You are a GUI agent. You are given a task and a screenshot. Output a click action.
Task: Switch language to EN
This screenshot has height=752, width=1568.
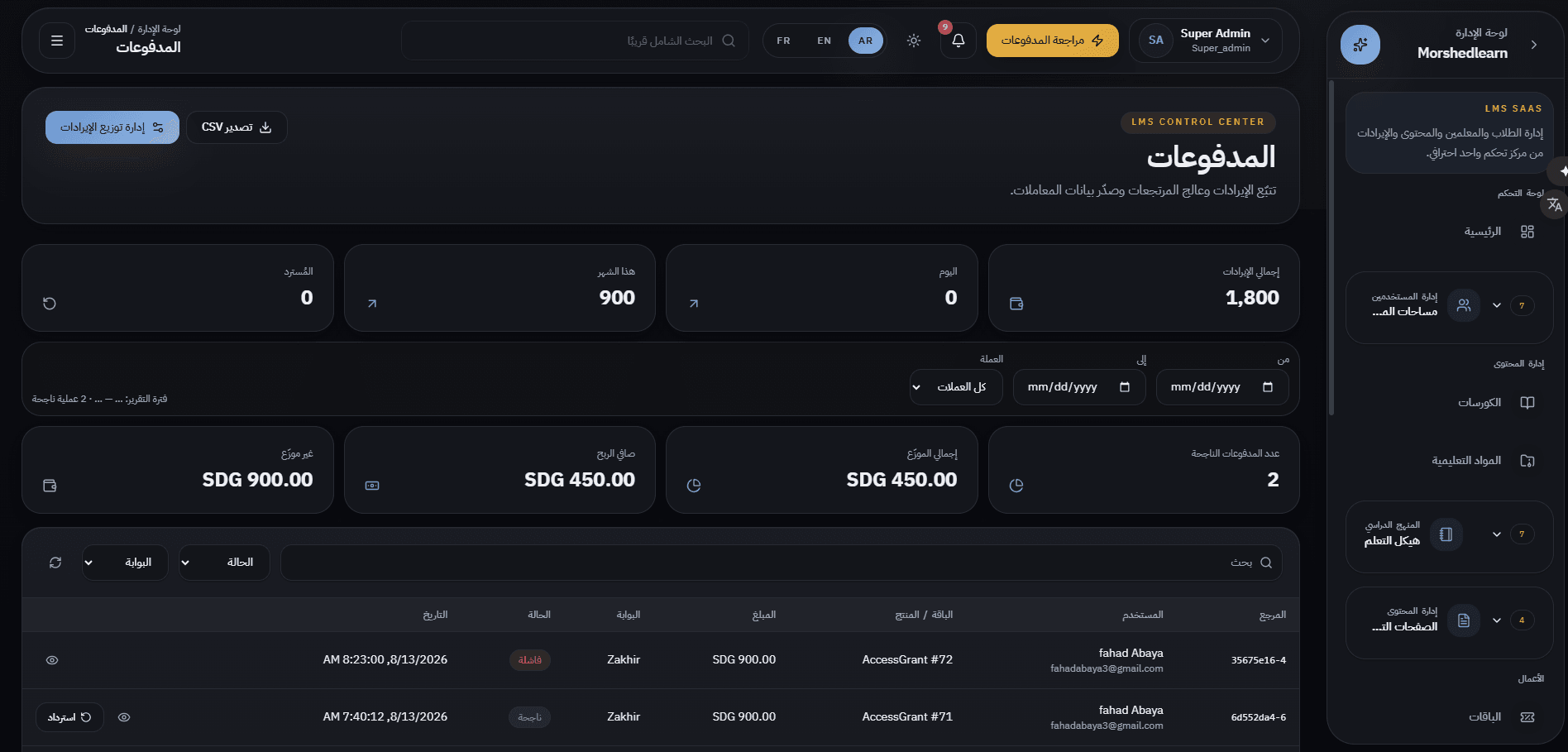tap(824, 41)
